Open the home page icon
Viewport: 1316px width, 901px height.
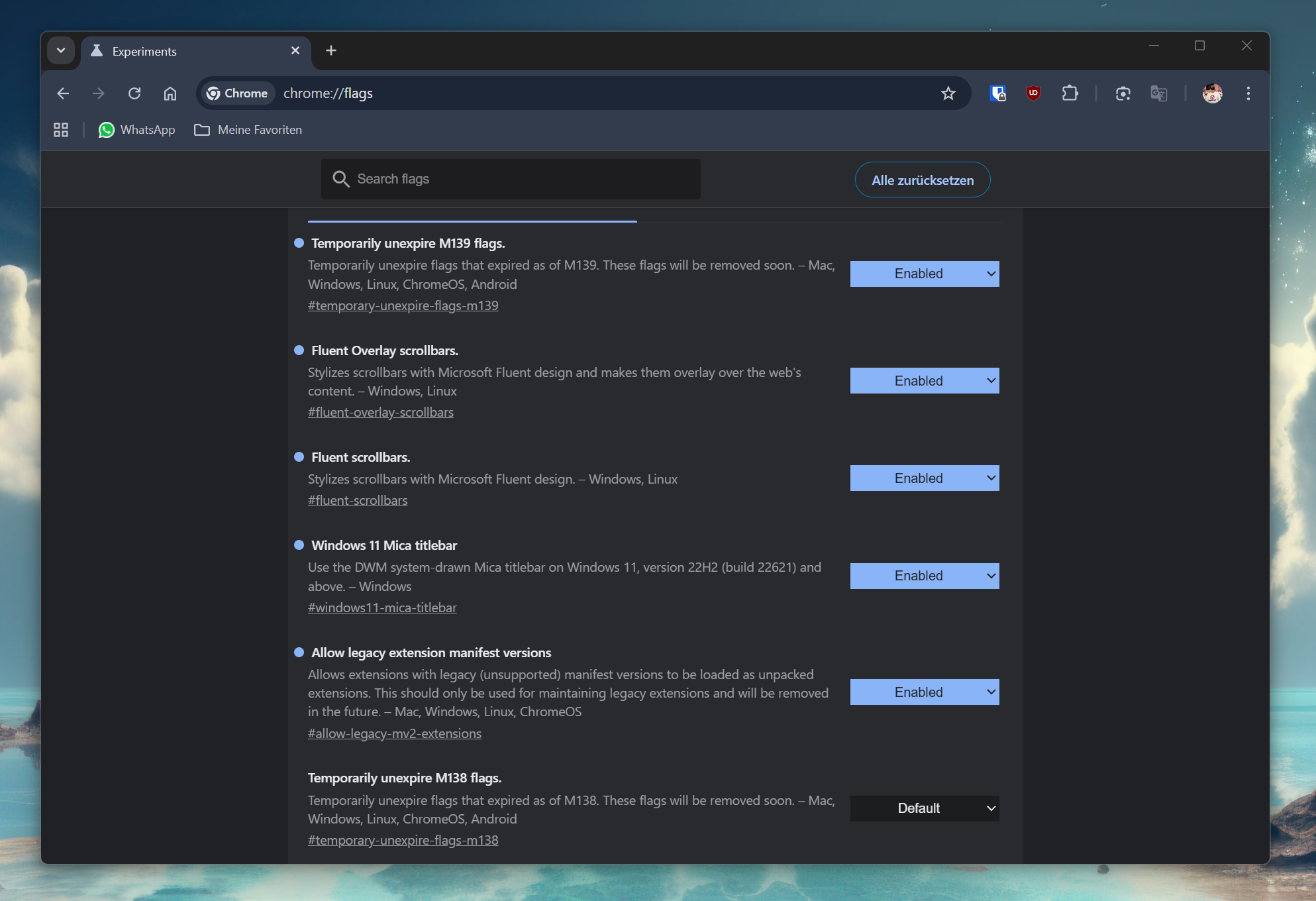tap(170, 93)
